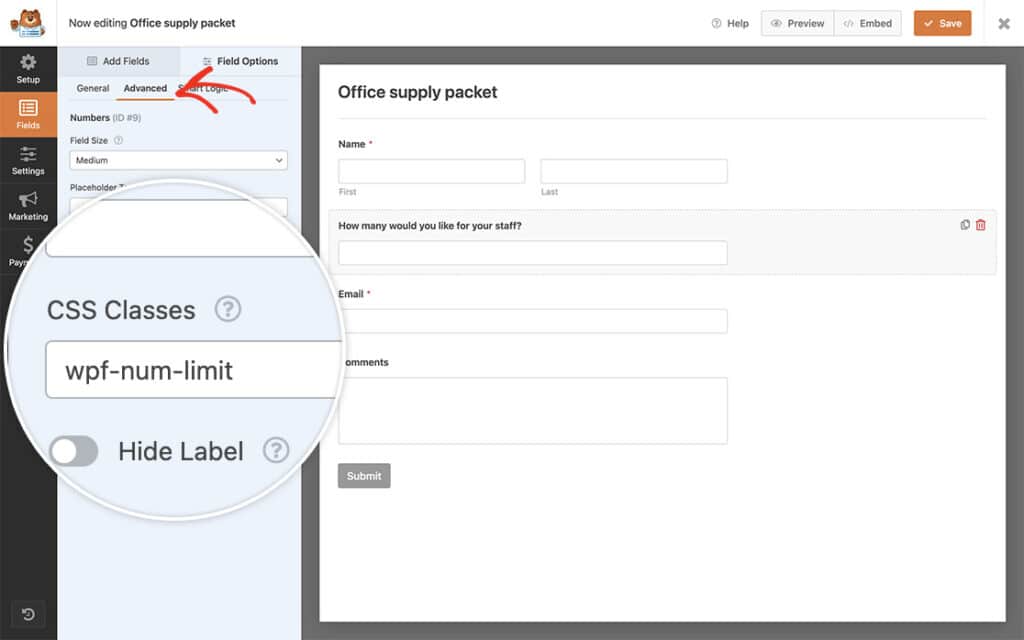Switch to the Field Options tab

[239, 60]
